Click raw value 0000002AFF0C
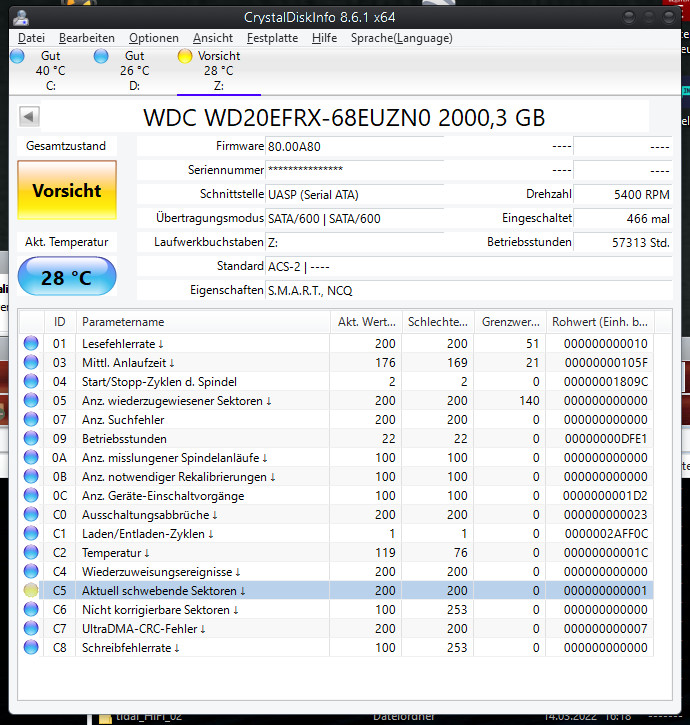 point(606,534)
